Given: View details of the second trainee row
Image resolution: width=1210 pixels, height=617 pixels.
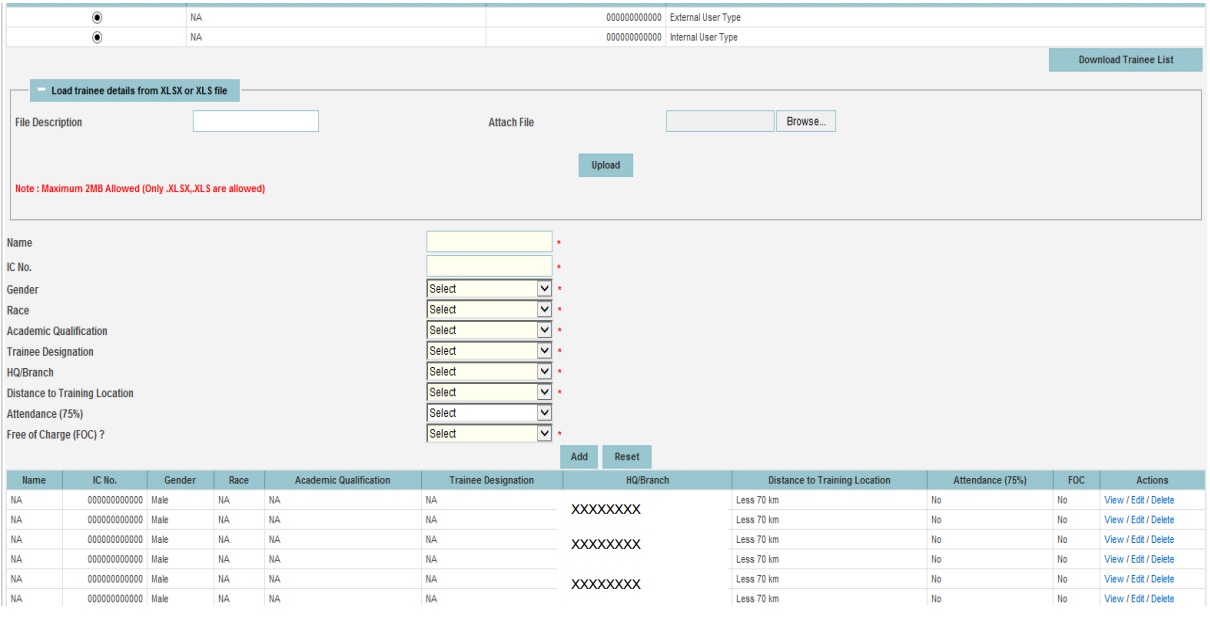Looking at the screenshot, I should click(1113, 519).
